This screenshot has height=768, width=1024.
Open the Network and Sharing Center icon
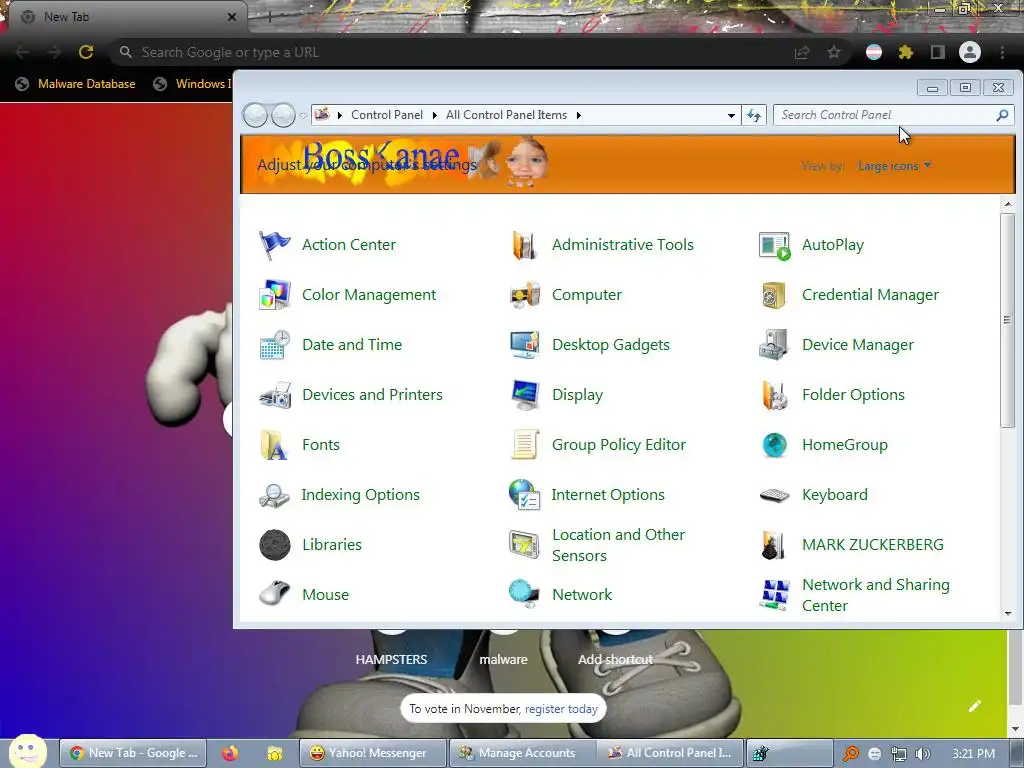775,595
